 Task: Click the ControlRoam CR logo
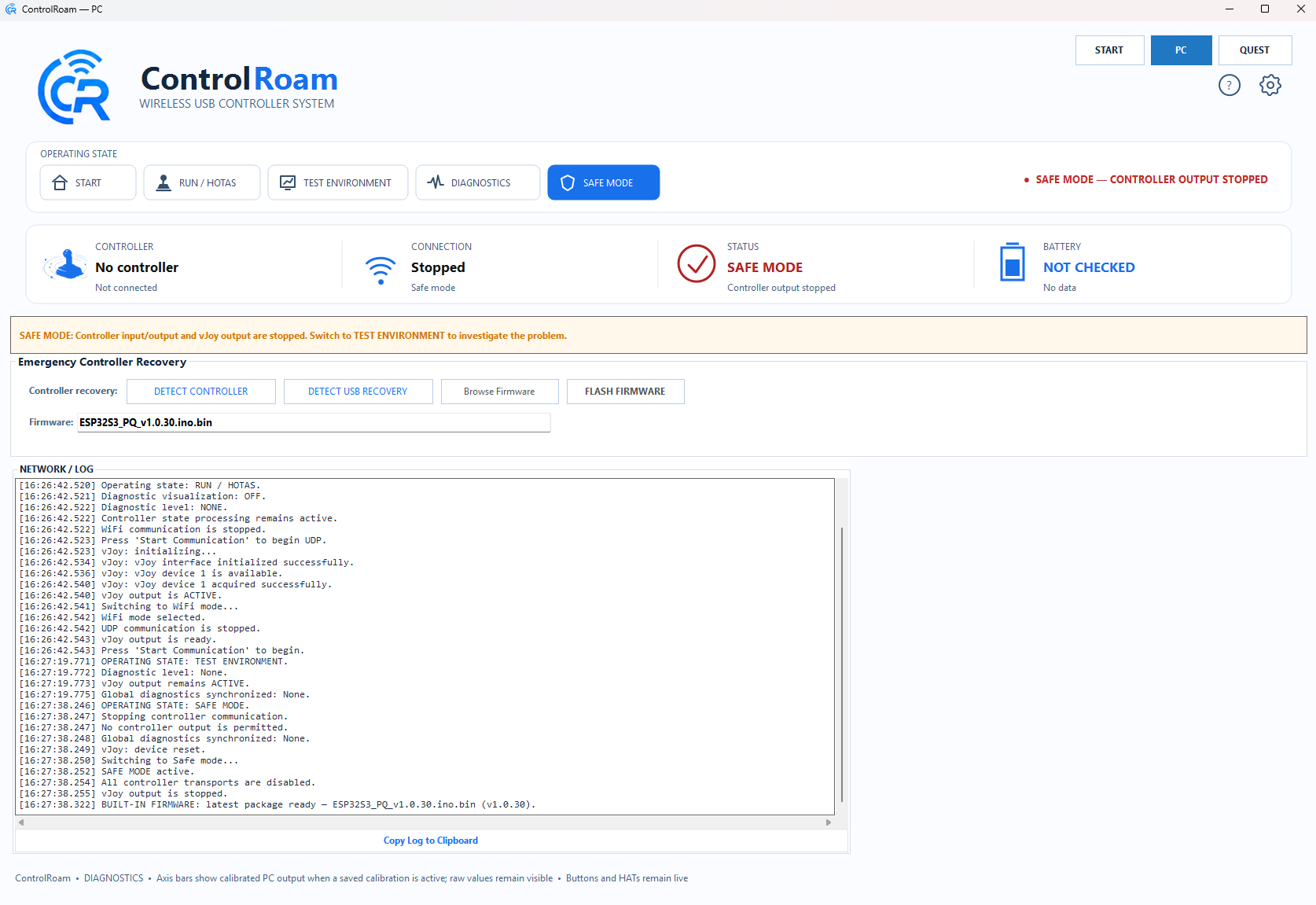(75, 87)
